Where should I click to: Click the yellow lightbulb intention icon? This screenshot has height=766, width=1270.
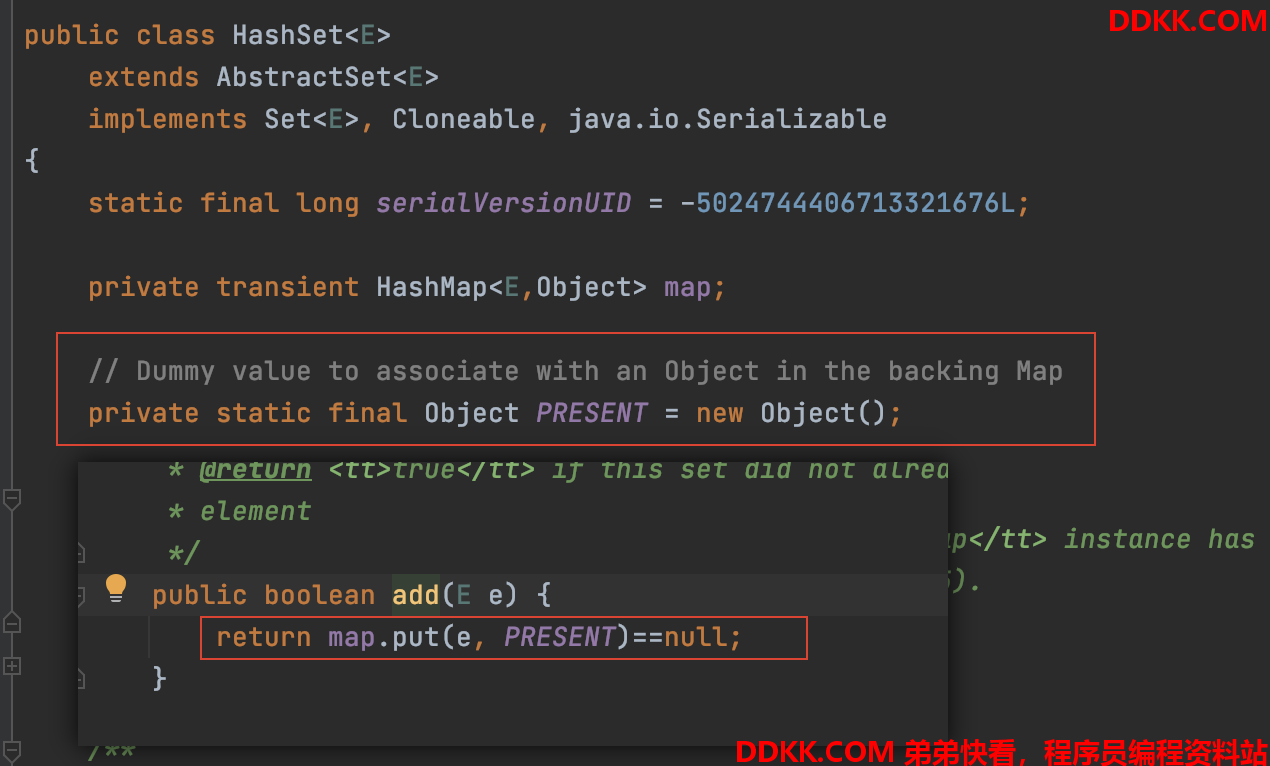click(116, 588)
